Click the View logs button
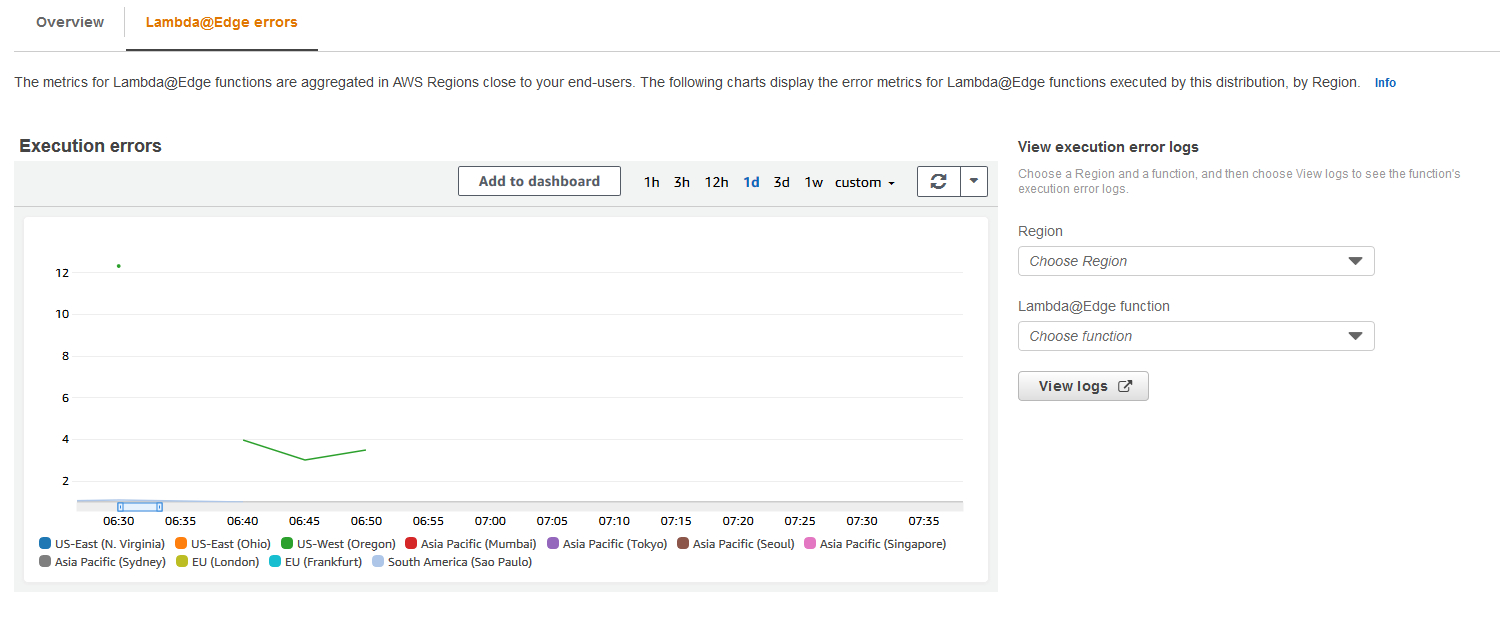This screenshot has width=1508, height=623. 1083,386
